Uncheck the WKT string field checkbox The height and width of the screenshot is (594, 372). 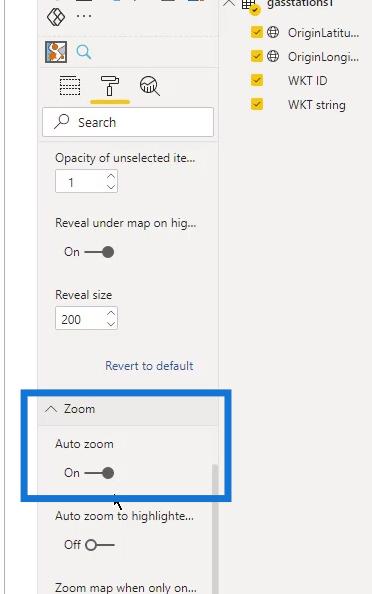pos(257,104)
